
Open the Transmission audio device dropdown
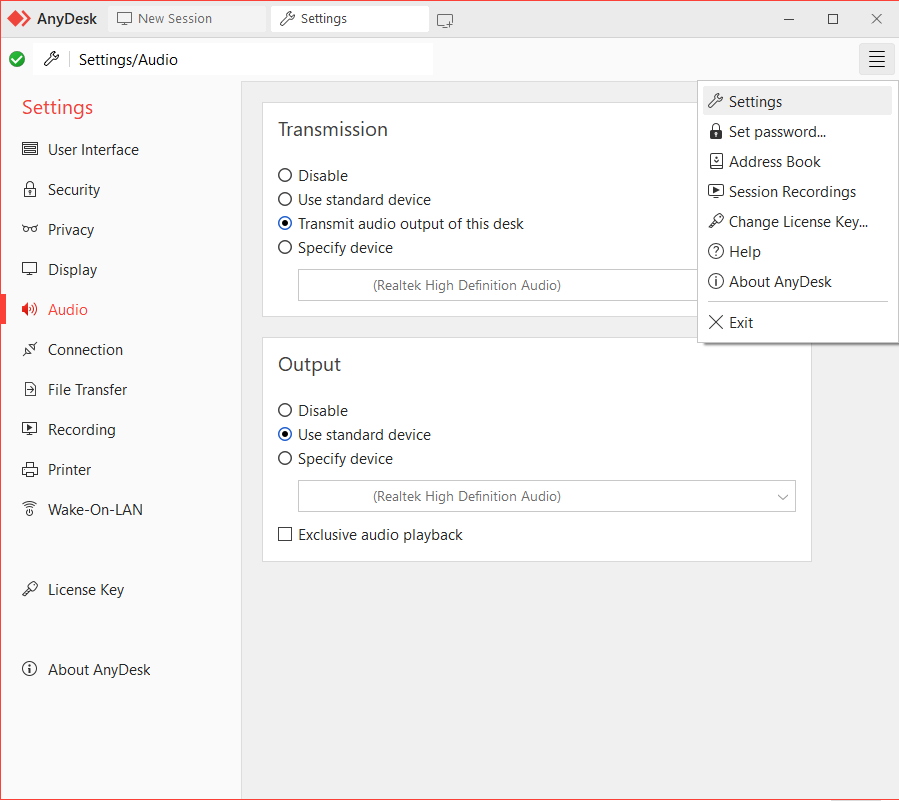pyautogui.click(x=497, y=285)
